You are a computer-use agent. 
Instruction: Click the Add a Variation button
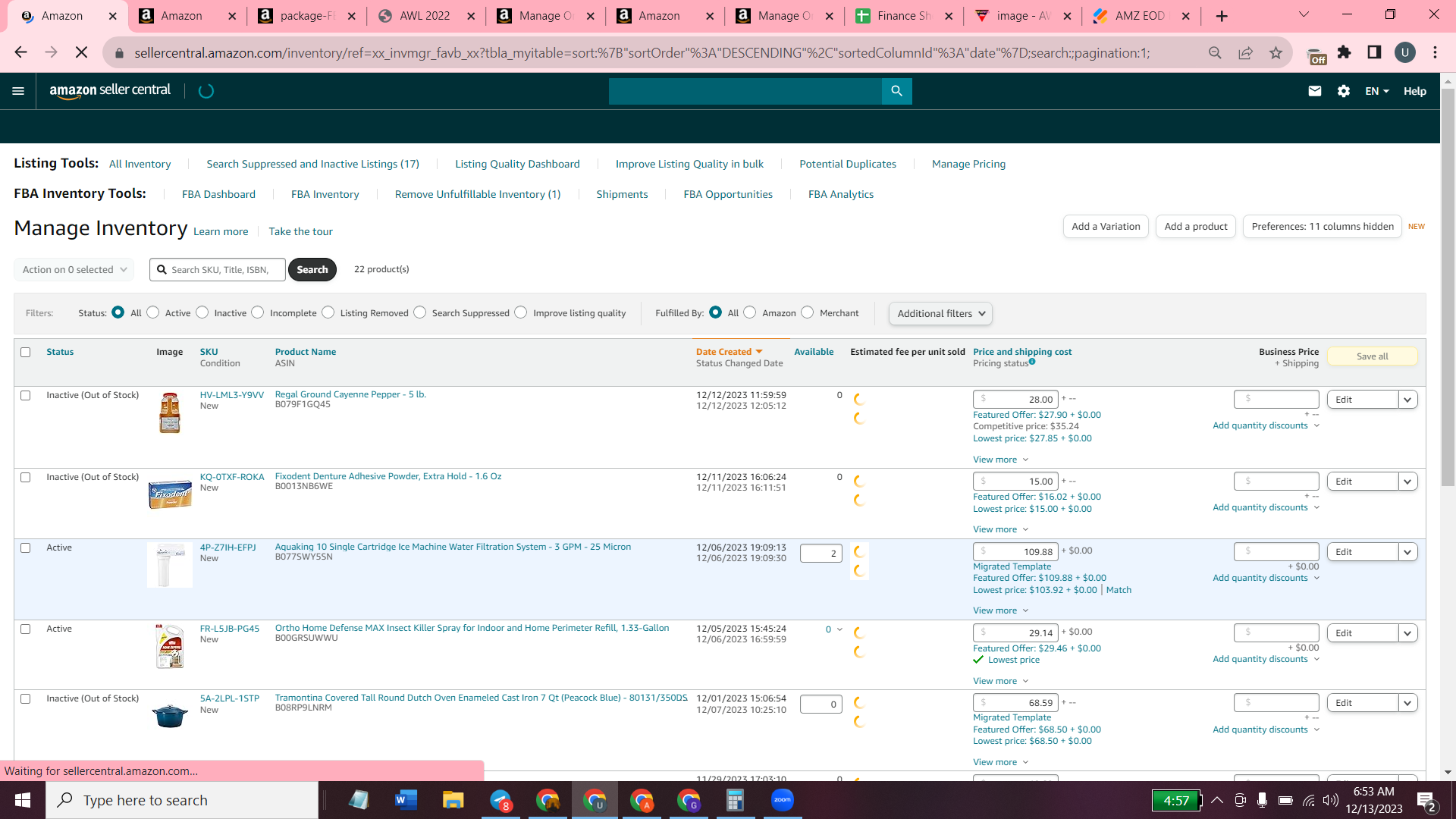click(1106, 227)
